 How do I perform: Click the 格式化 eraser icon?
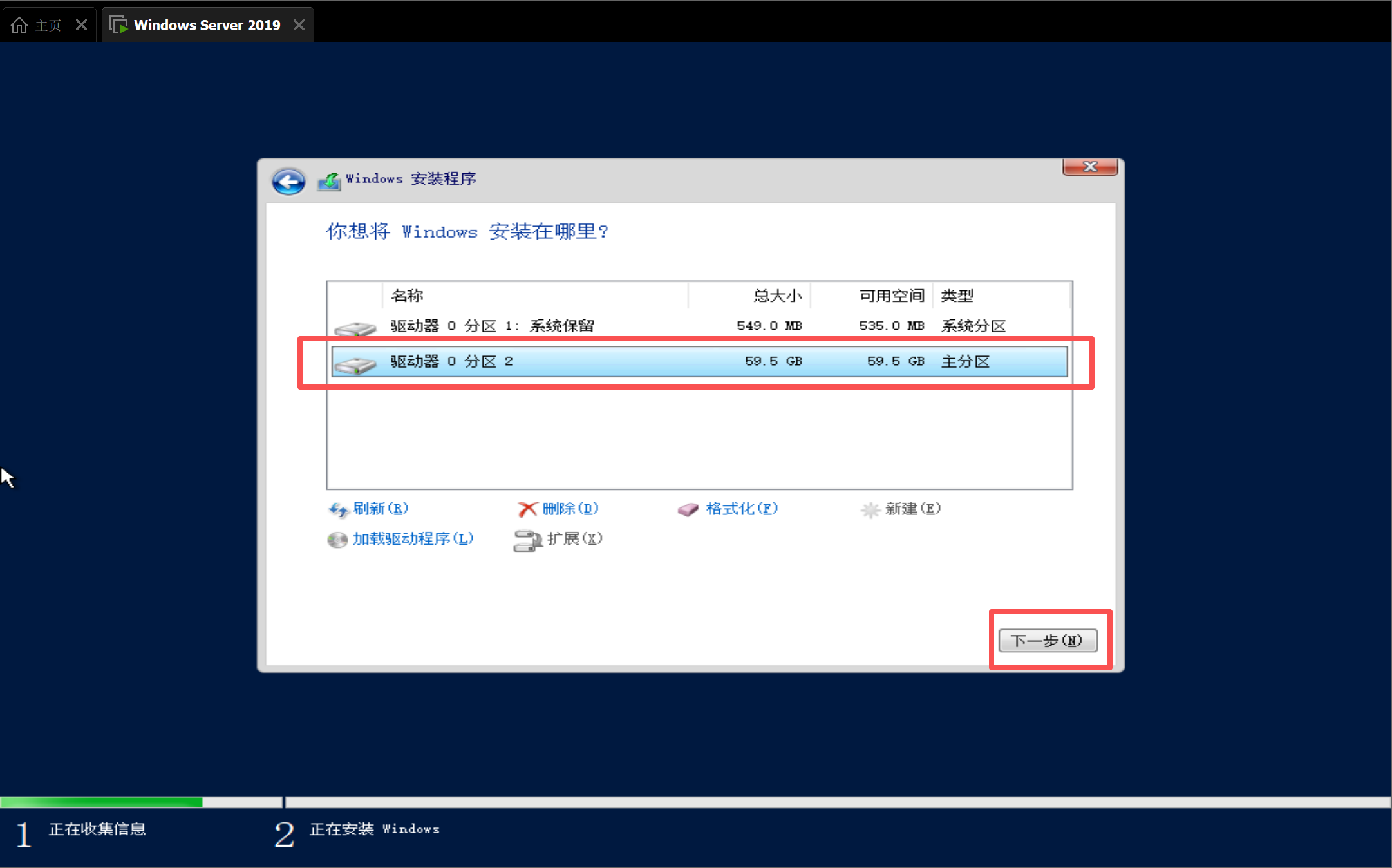click(688, 510)
